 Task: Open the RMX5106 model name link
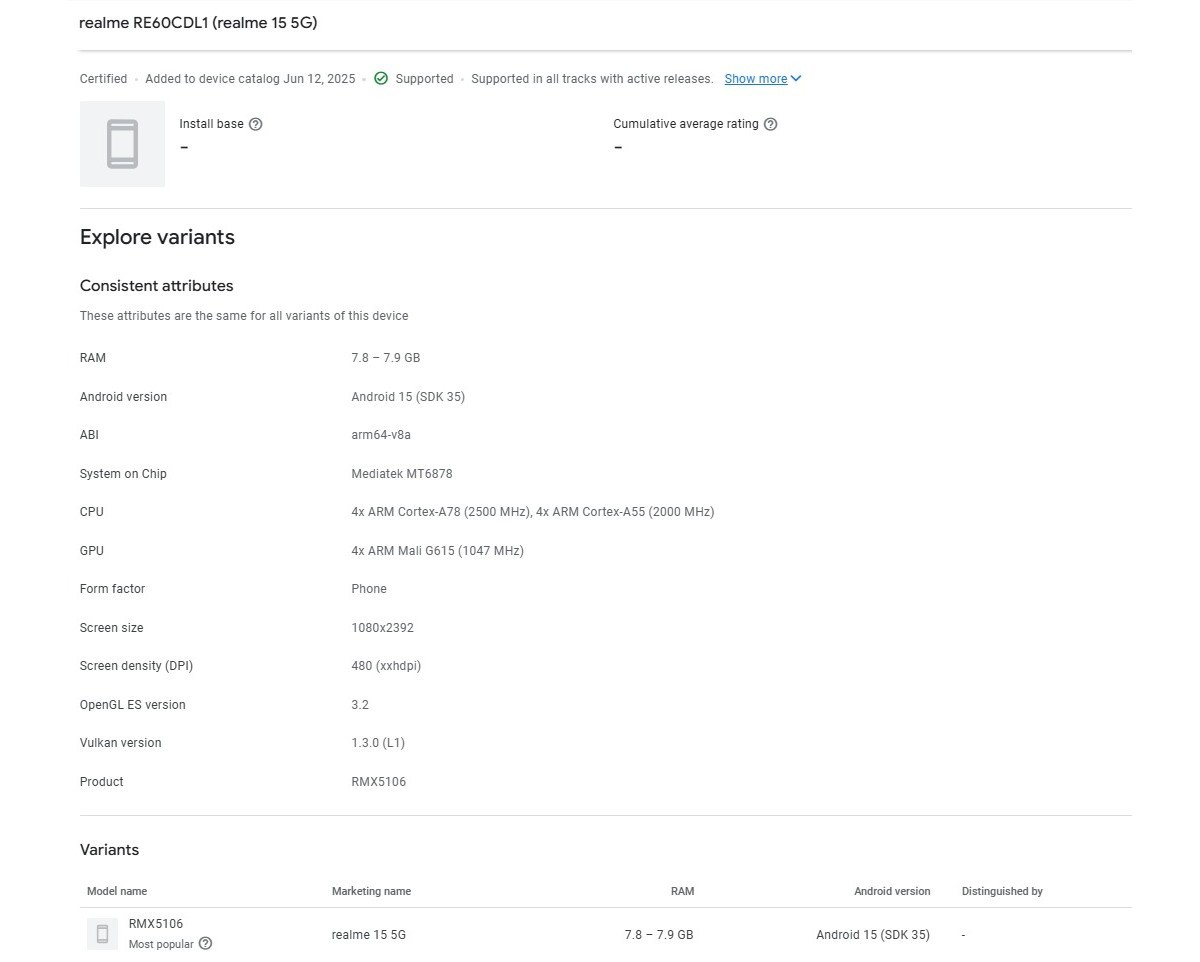pyautogui.click(x=155, y=923)
